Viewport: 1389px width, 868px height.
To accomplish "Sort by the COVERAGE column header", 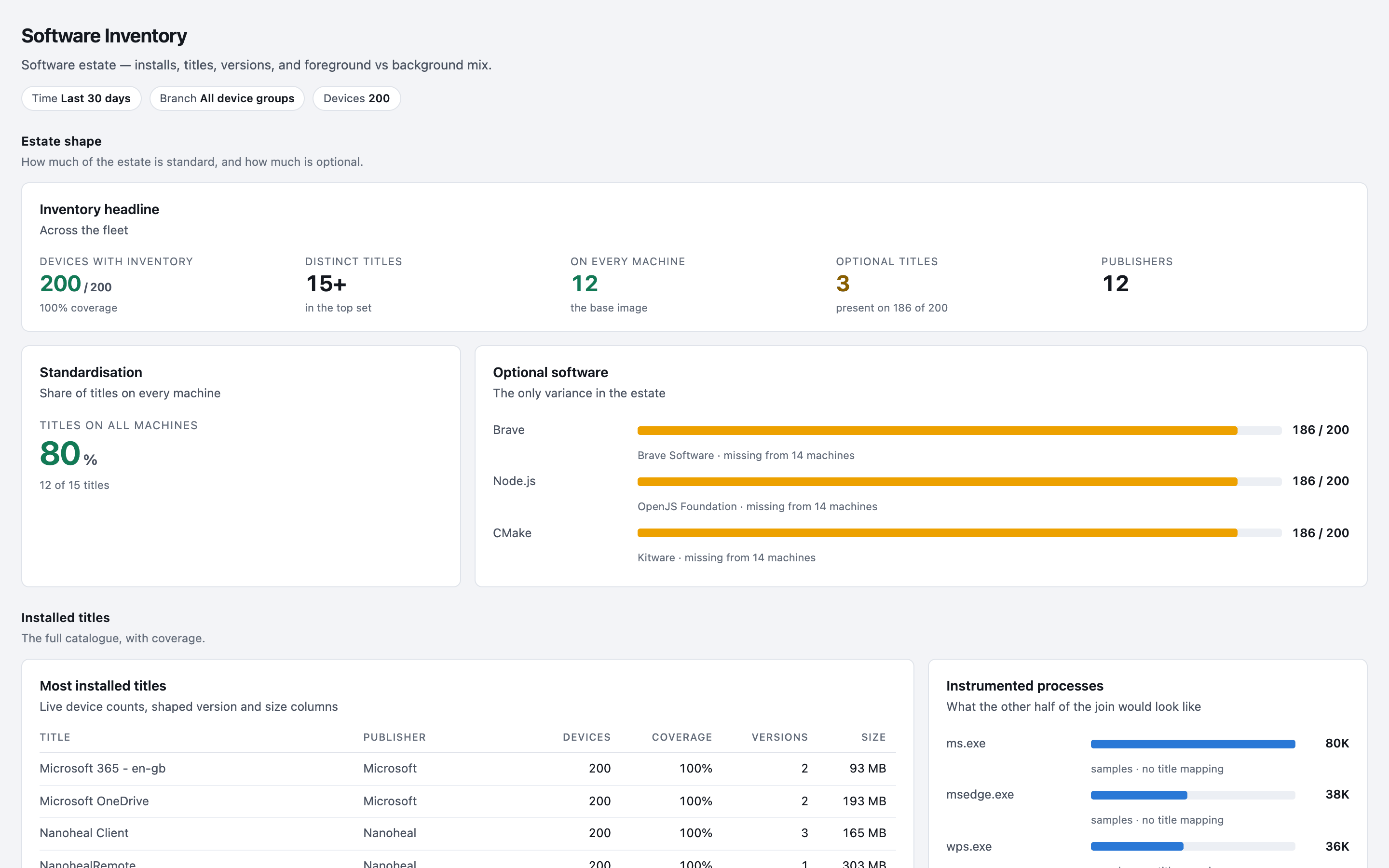I will point(682,737).
